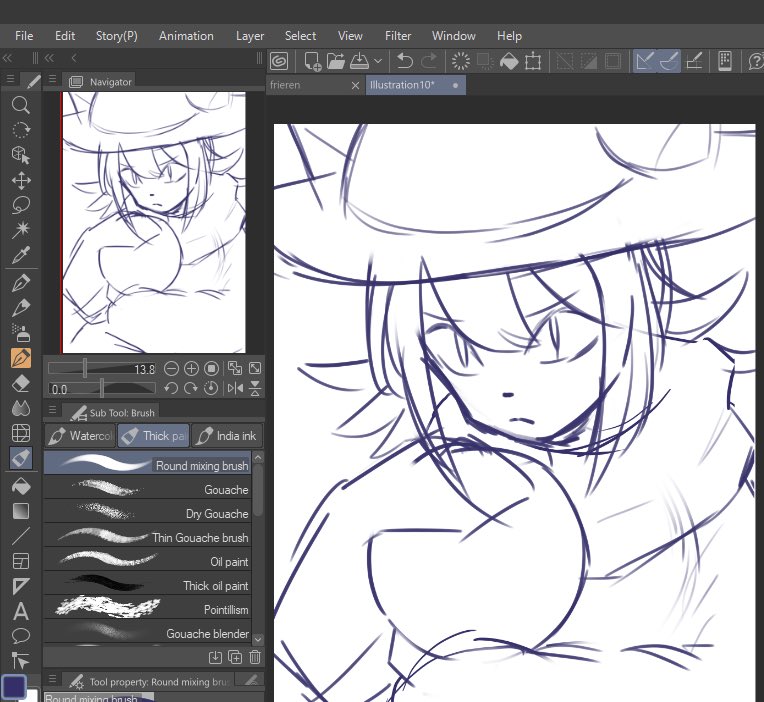Choose the Thin Gouache brush
Viewport: 764px width, 702px height.
148,536
